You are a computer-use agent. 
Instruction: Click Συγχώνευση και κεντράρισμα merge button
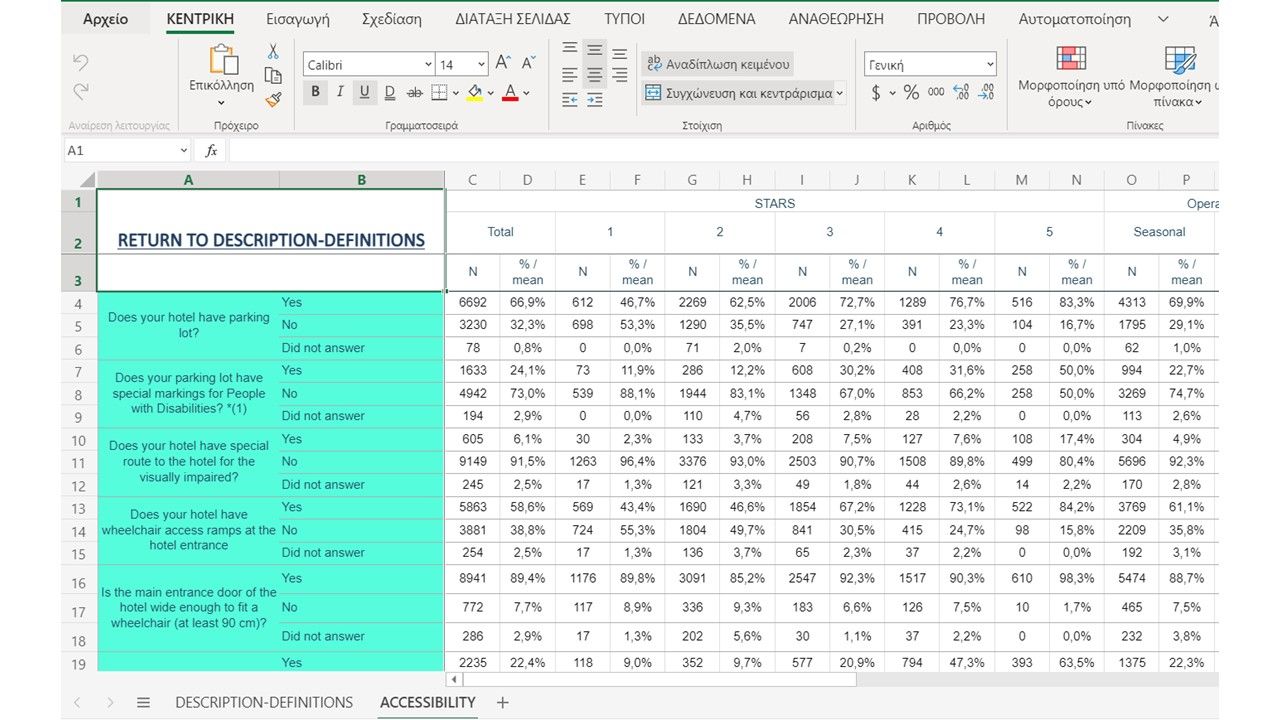point(738,93)
